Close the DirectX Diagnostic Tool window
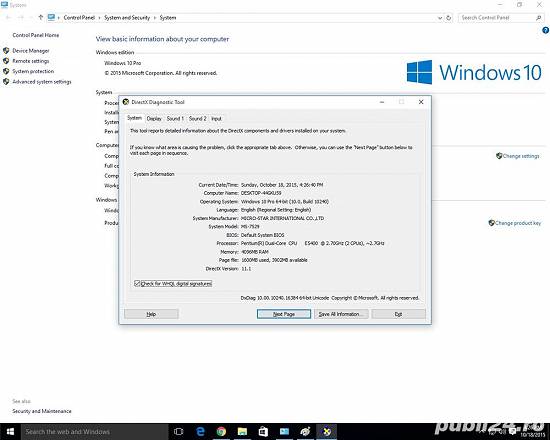Image resolution: width=550 pixels, height=440 pixels. coord(421,102)
